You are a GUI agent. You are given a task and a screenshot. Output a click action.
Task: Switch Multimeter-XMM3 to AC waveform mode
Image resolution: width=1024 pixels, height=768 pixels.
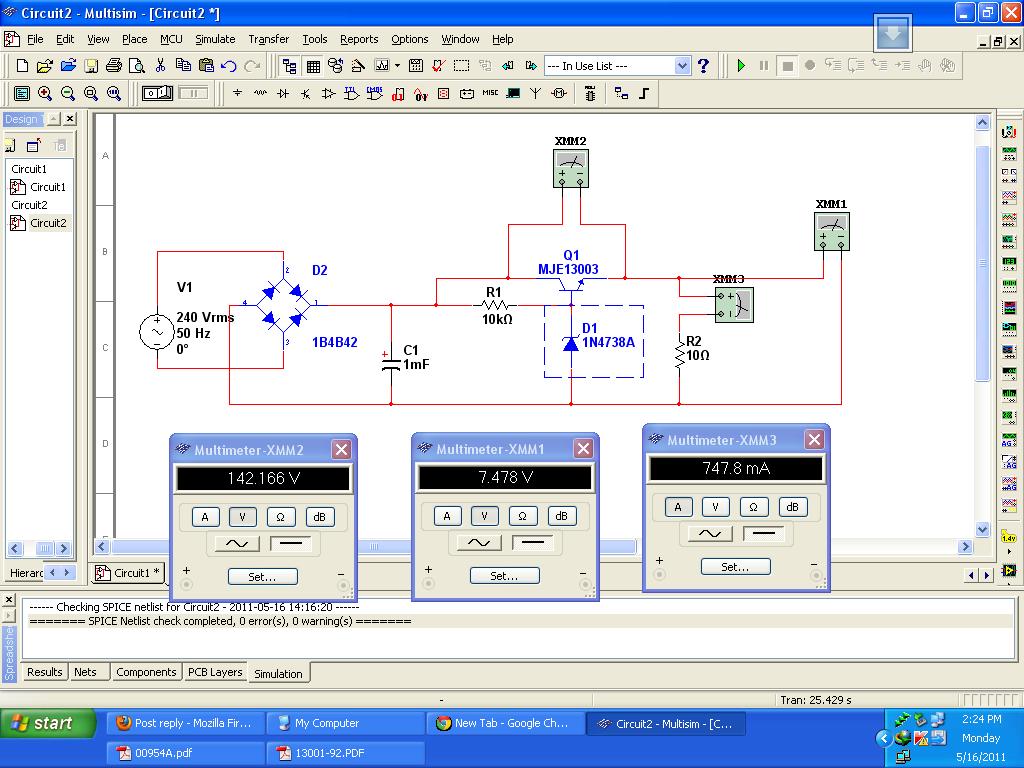pos(711,533)
